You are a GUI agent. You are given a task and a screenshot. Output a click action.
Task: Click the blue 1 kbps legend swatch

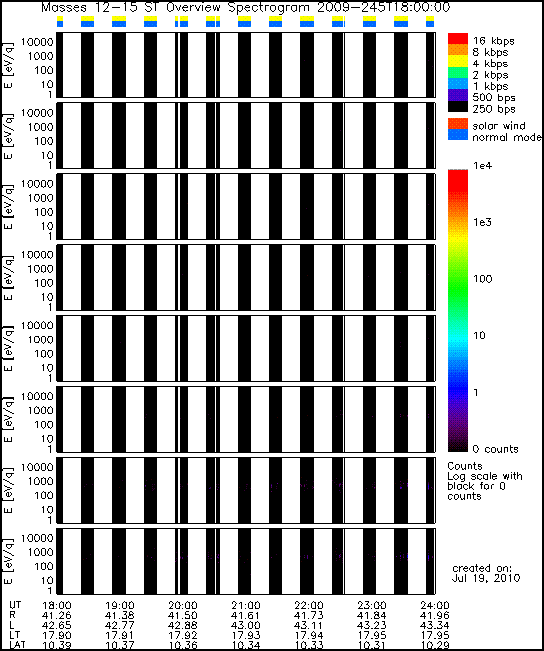click(x=458, y=84)
